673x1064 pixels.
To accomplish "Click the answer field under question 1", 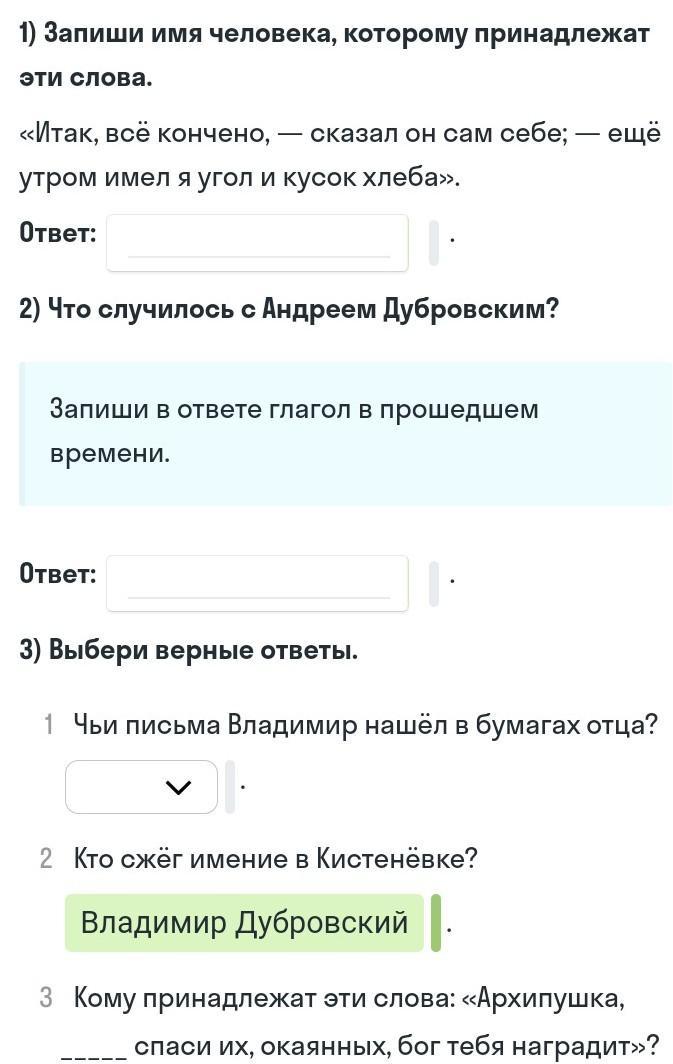I will pyautogui.click(x=257, y=242).
